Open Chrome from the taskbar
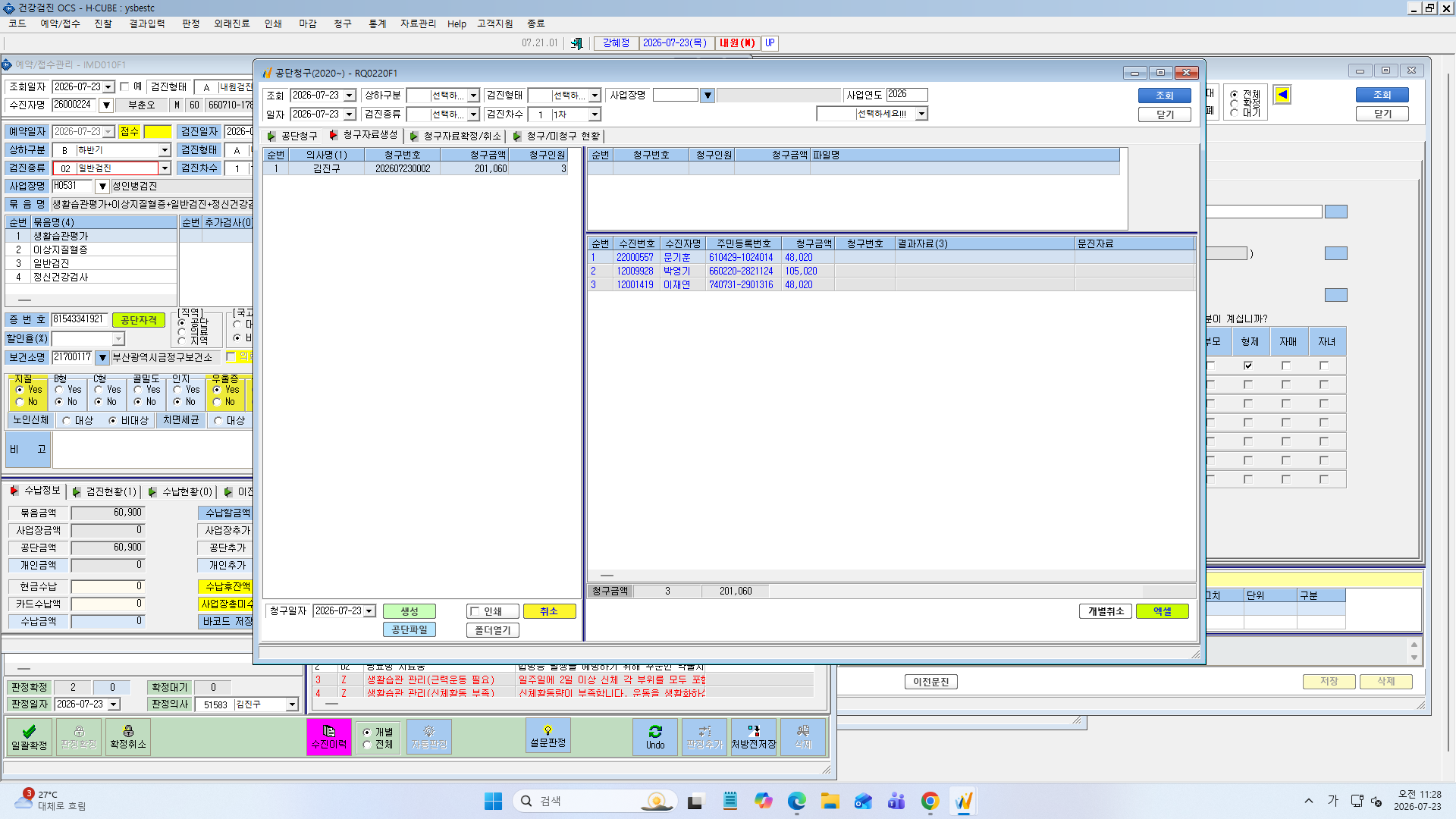The width and height of the screenshot is (1456, 819). pos(930,801)
